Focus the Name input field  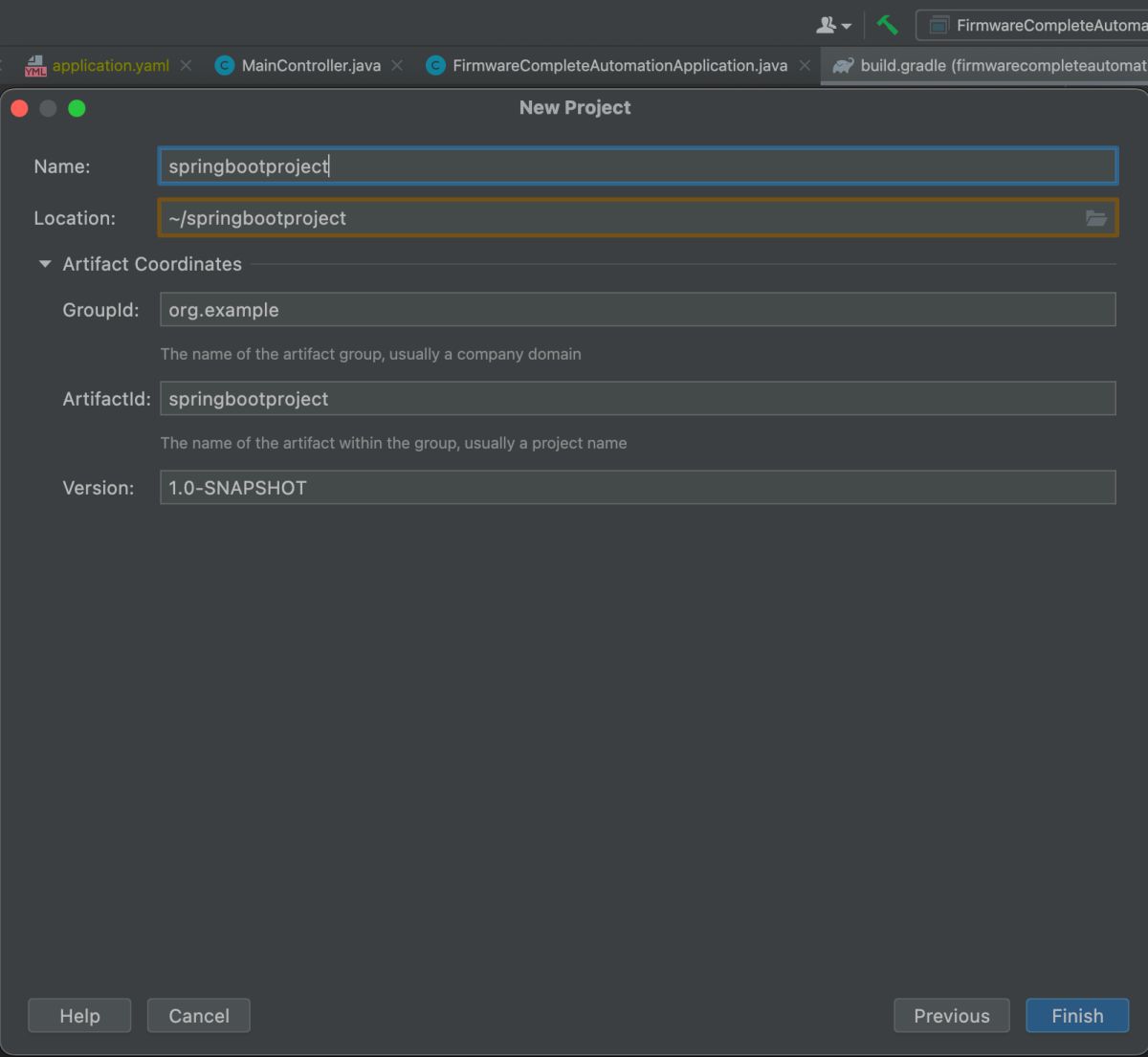tap(637, 165)
